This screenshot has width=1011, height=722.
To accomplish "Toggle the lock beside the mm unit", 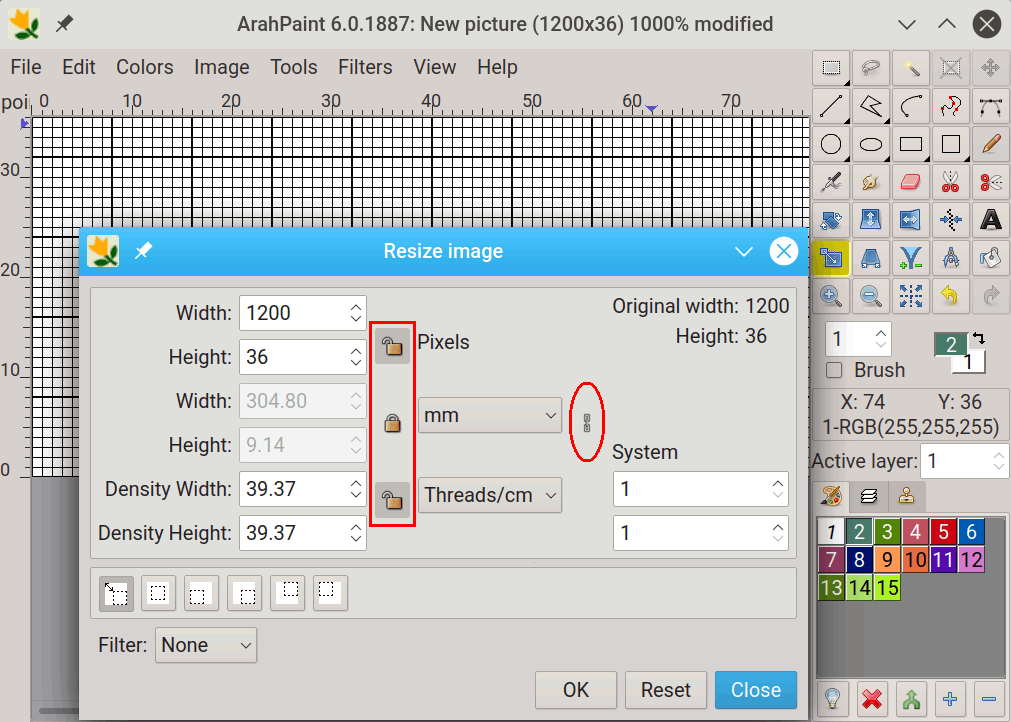I will pyautogui.click(x=393, y=424).
